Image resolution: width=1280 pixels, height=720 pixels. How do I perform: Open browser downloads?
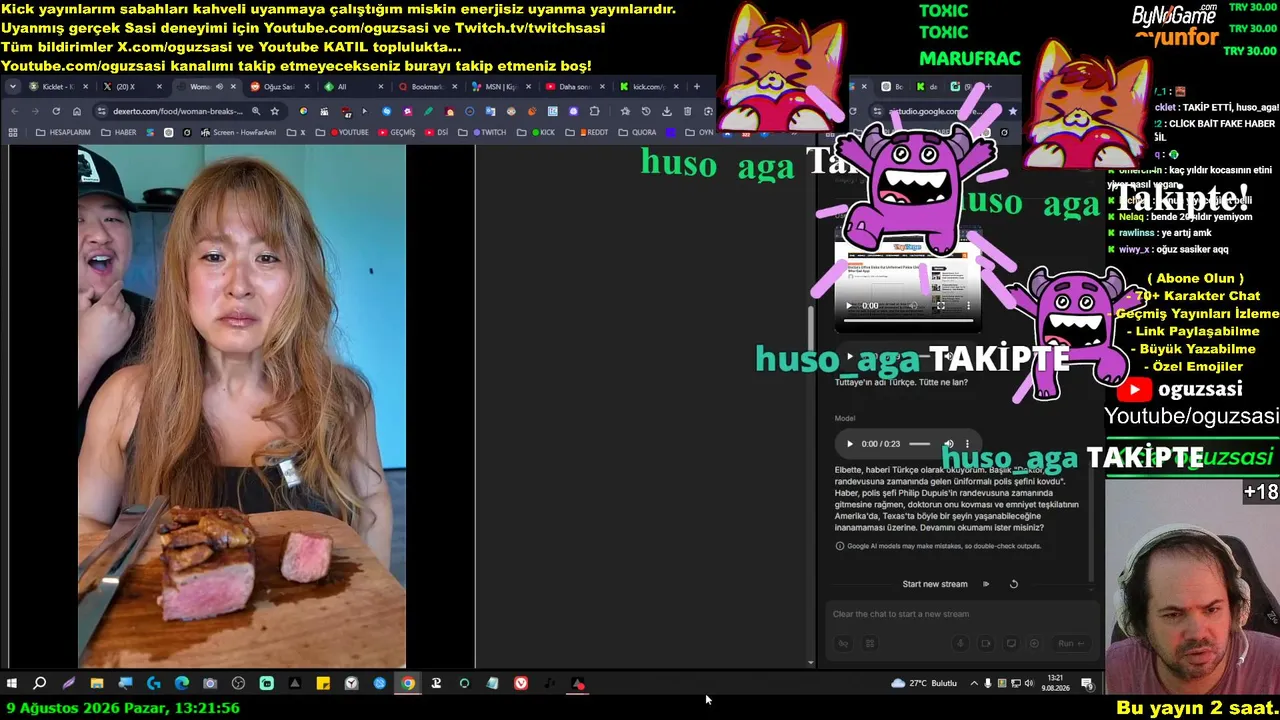pos(667,111)
